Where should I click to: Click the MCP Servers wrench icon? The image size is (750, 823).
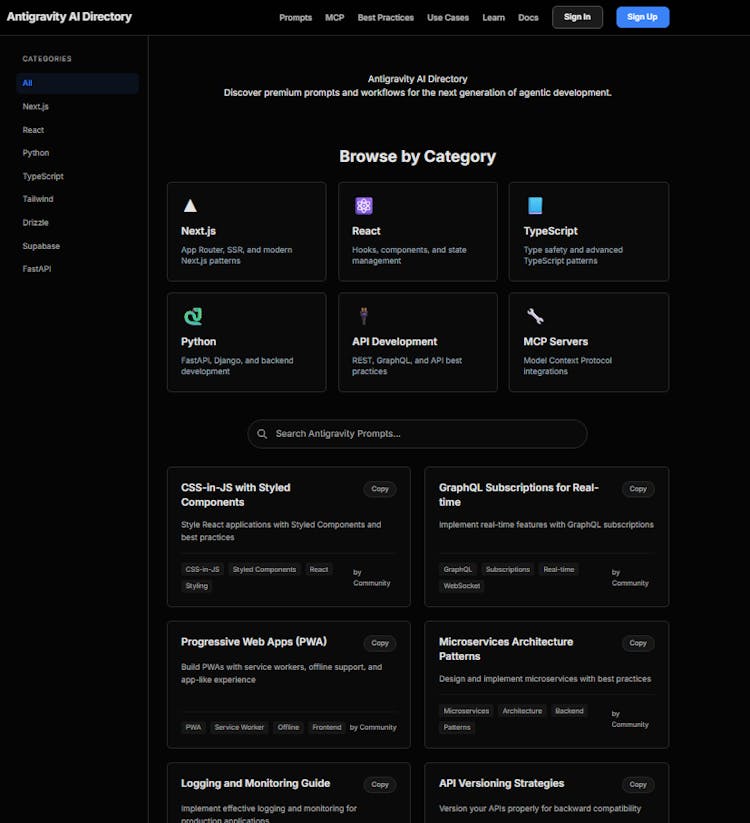535,317
